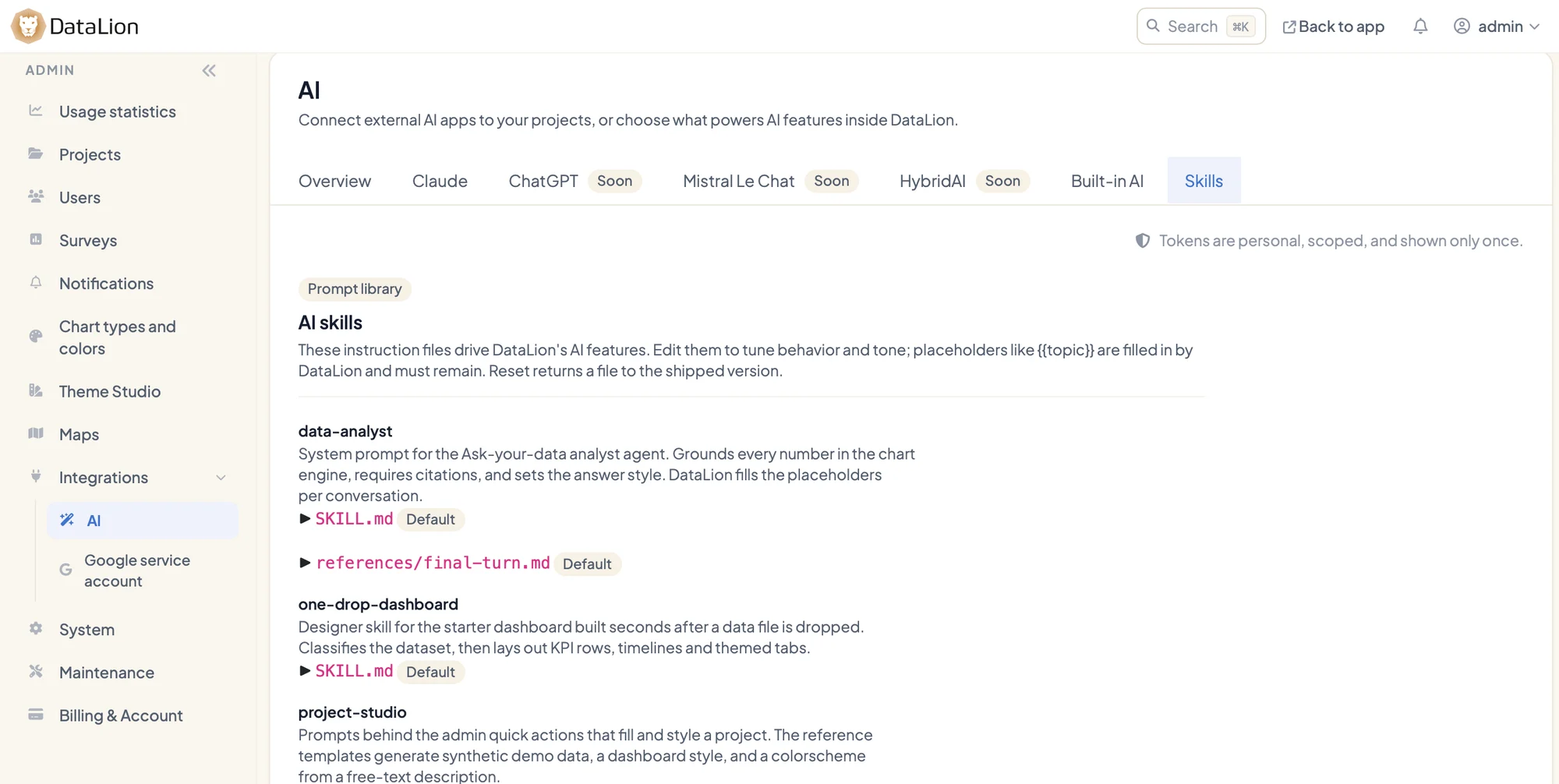
Task: Click the Notifications bell icon in sidebar
Action: pyautogui.click(x=36, y=282)
